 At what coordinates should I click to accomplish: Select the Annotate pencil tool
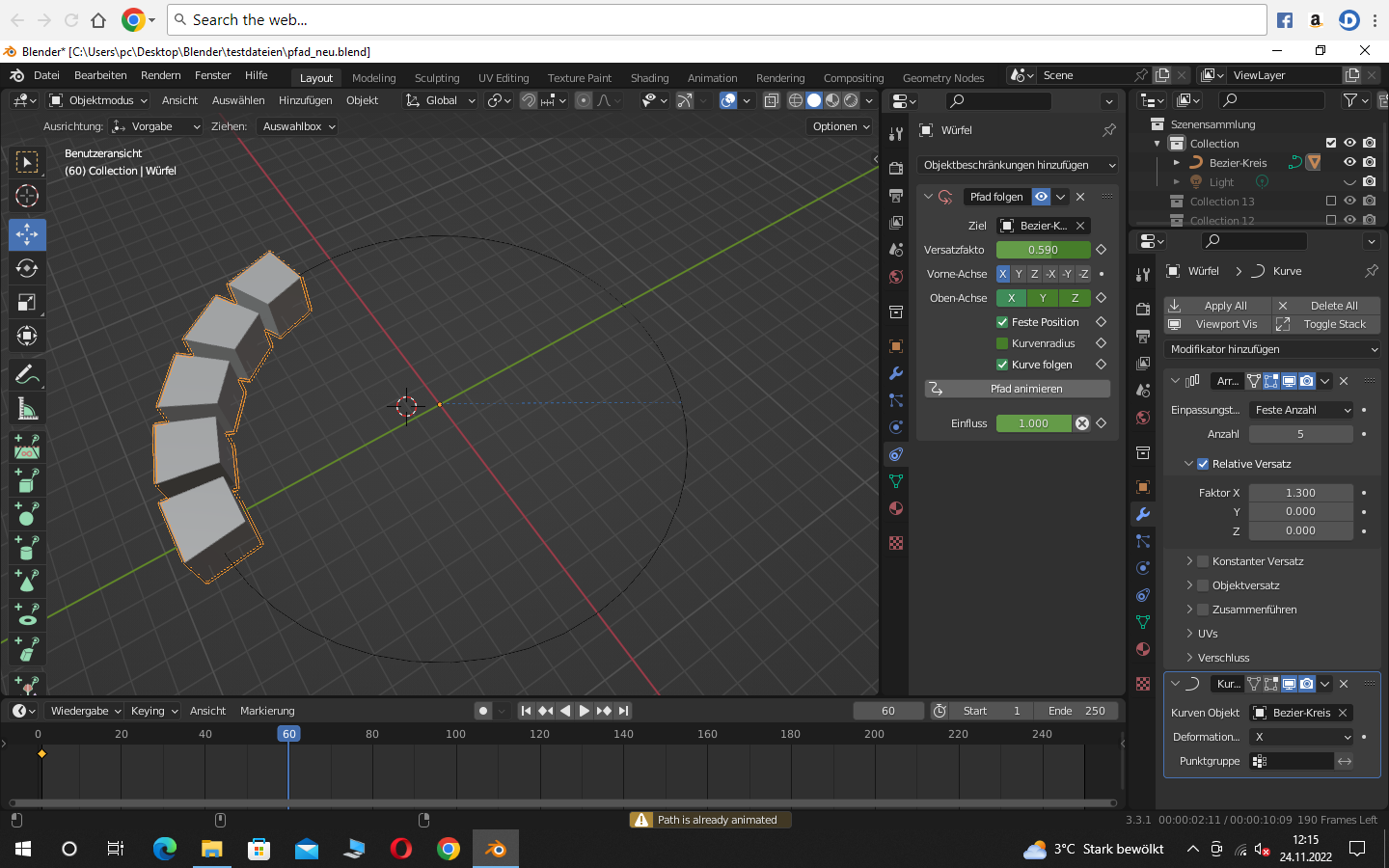coord(27,375)
